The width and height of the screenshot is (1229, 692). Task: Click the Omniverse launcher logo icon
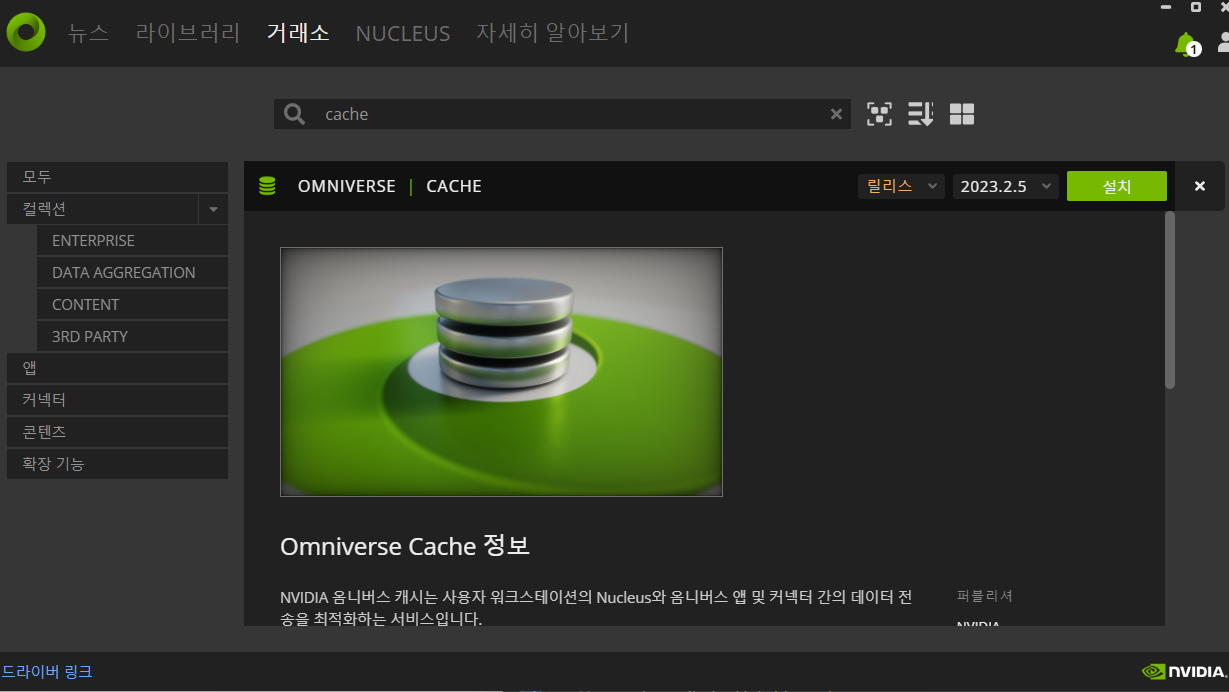(x=26, y=32)
